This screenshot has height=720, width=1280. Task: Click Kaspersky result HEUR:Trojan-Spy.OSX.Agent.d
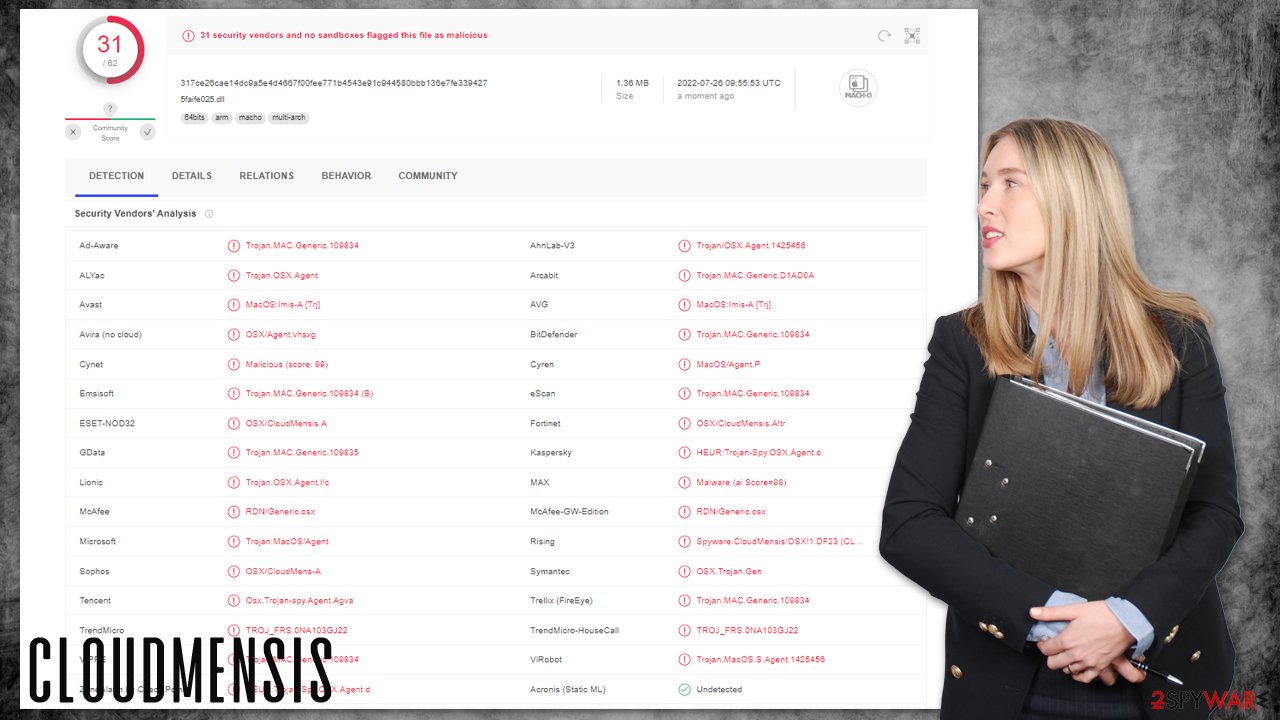[758, 453]
